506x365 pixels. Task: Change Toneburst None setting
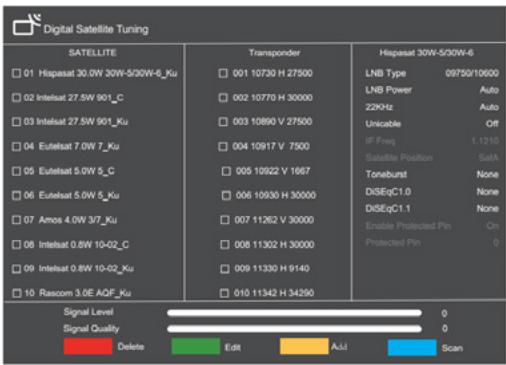click(x=488, y=174)
